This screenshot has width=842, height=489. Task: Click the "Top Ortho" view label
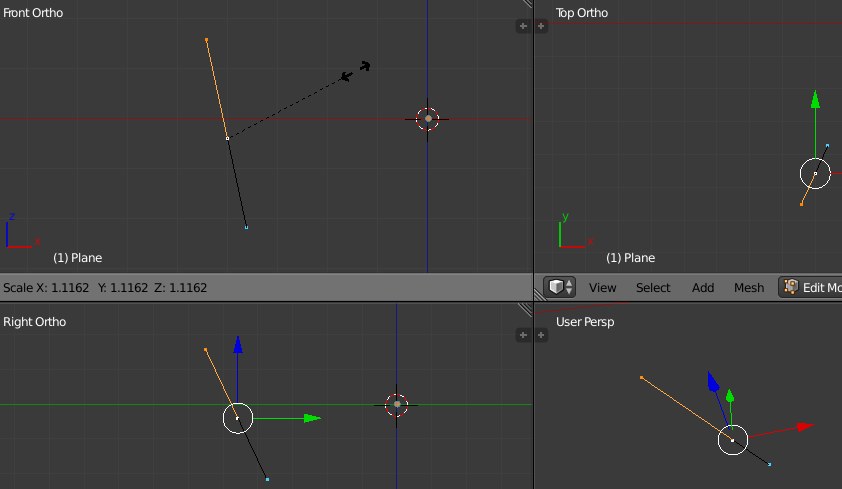[x=582, y=13]
